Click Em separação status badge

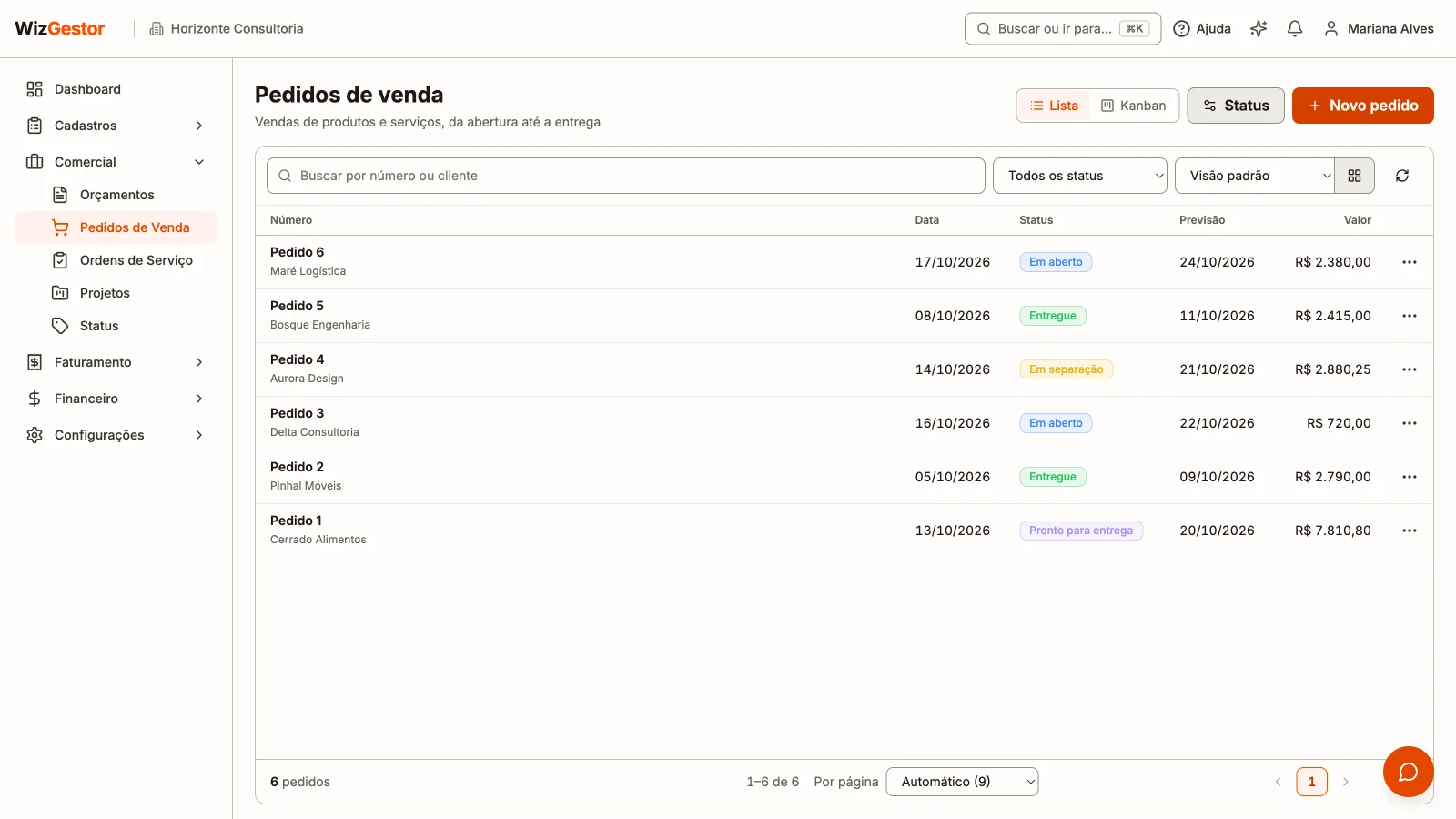coord(1066,369)
